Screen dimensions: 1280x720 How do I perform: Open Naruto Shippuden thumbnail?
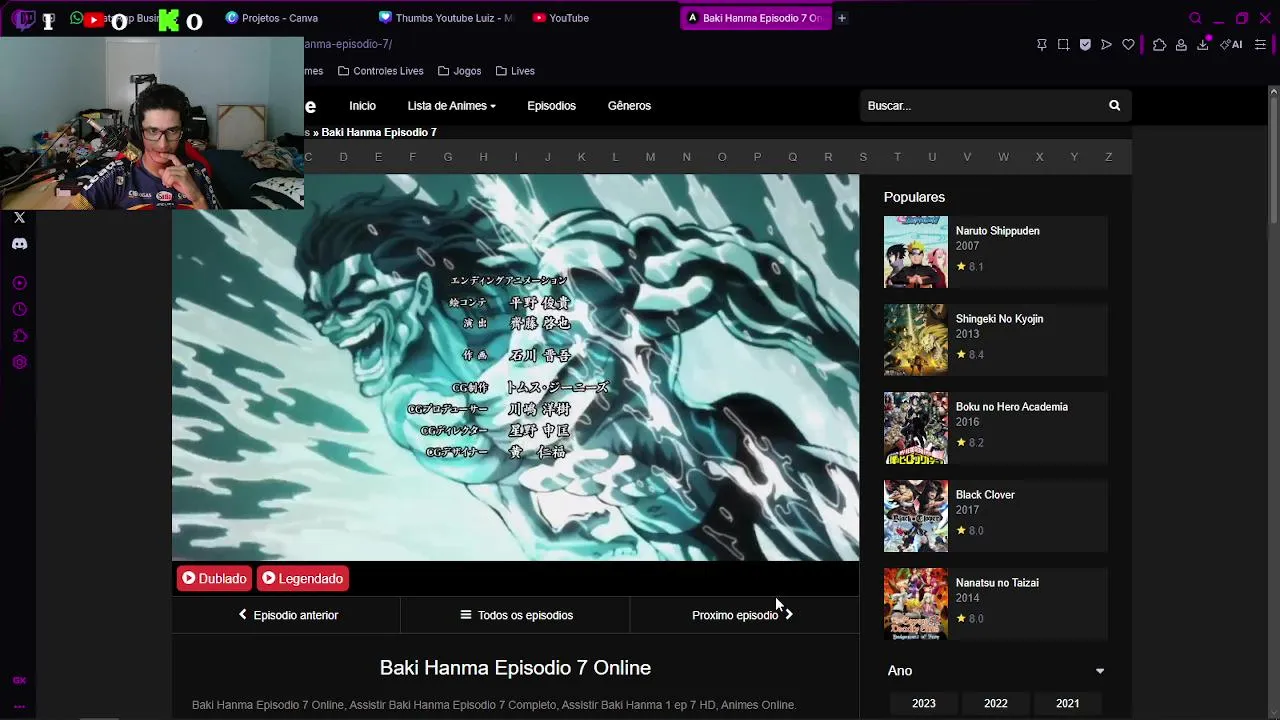(x=915, y=252)
